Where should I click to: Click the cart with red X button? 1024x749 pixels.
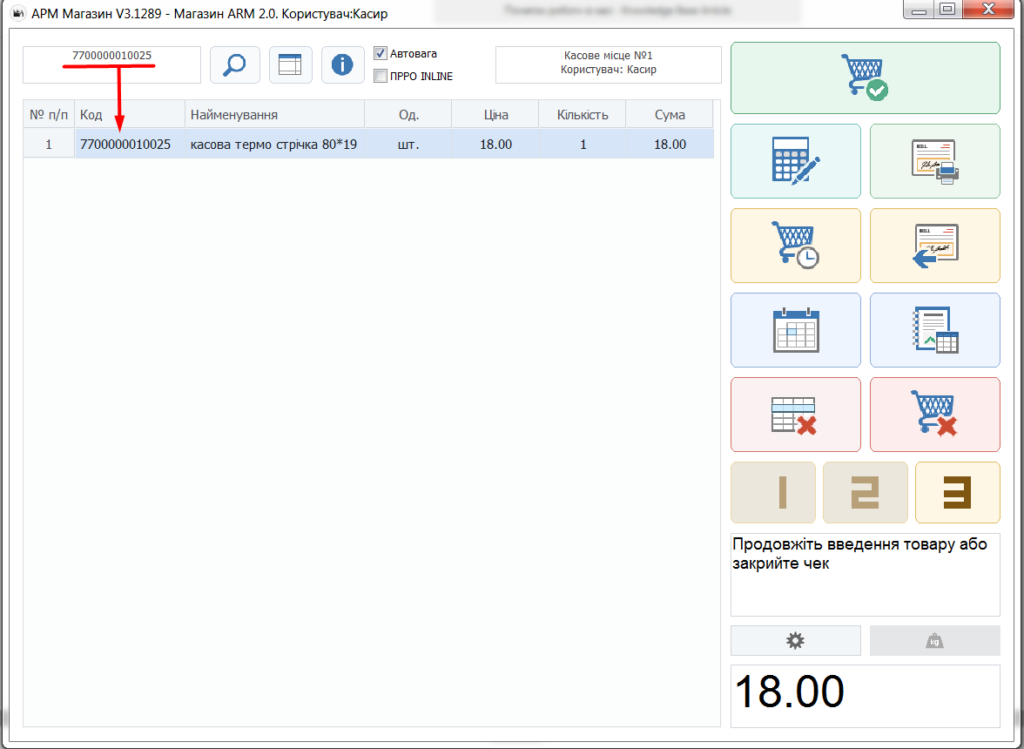pyautogui.click(x=935, y=414)
